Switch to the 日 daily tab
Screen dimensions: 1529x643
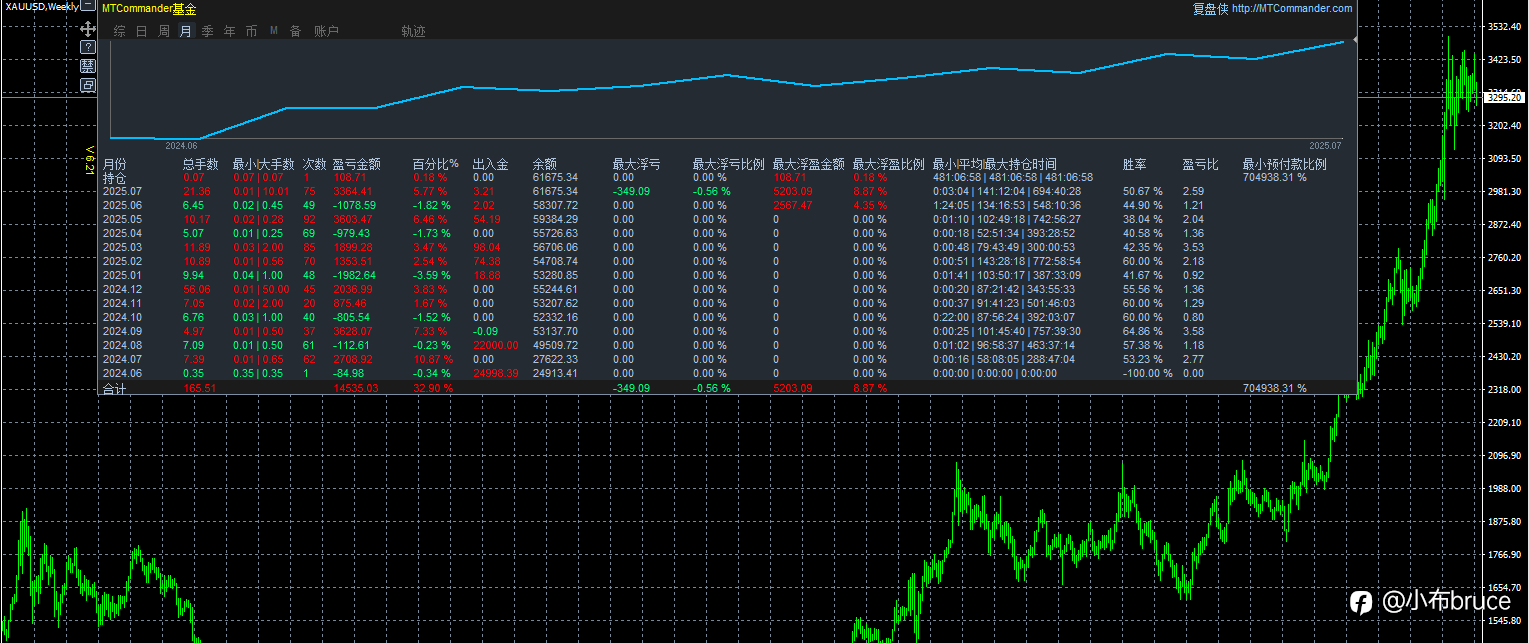pos(142,31)
